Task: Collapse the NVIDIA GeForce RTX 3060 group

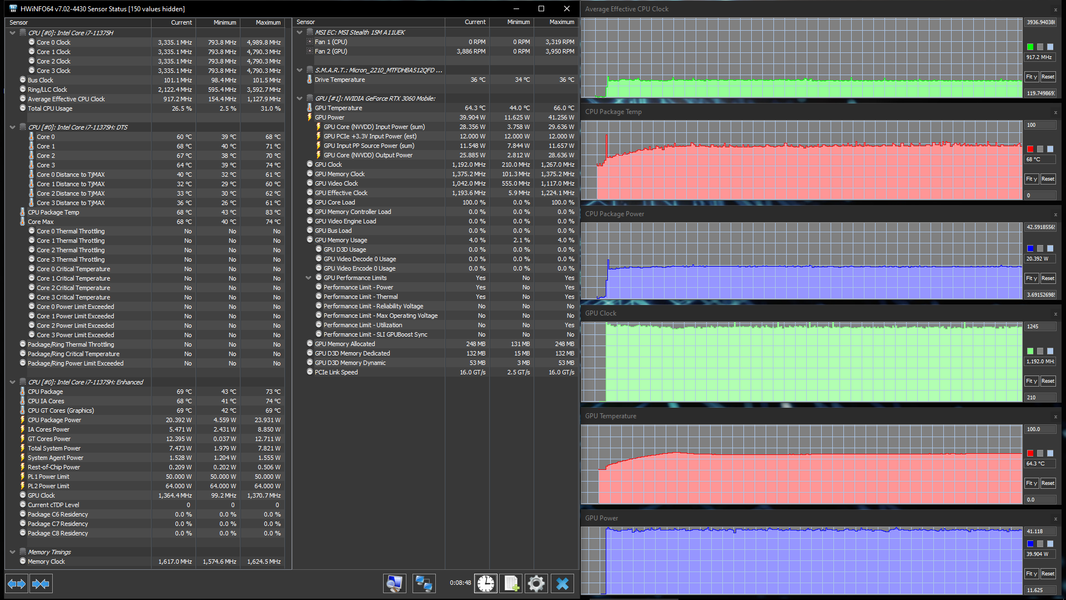Action: pyautogui.click(x=300, y=98)
